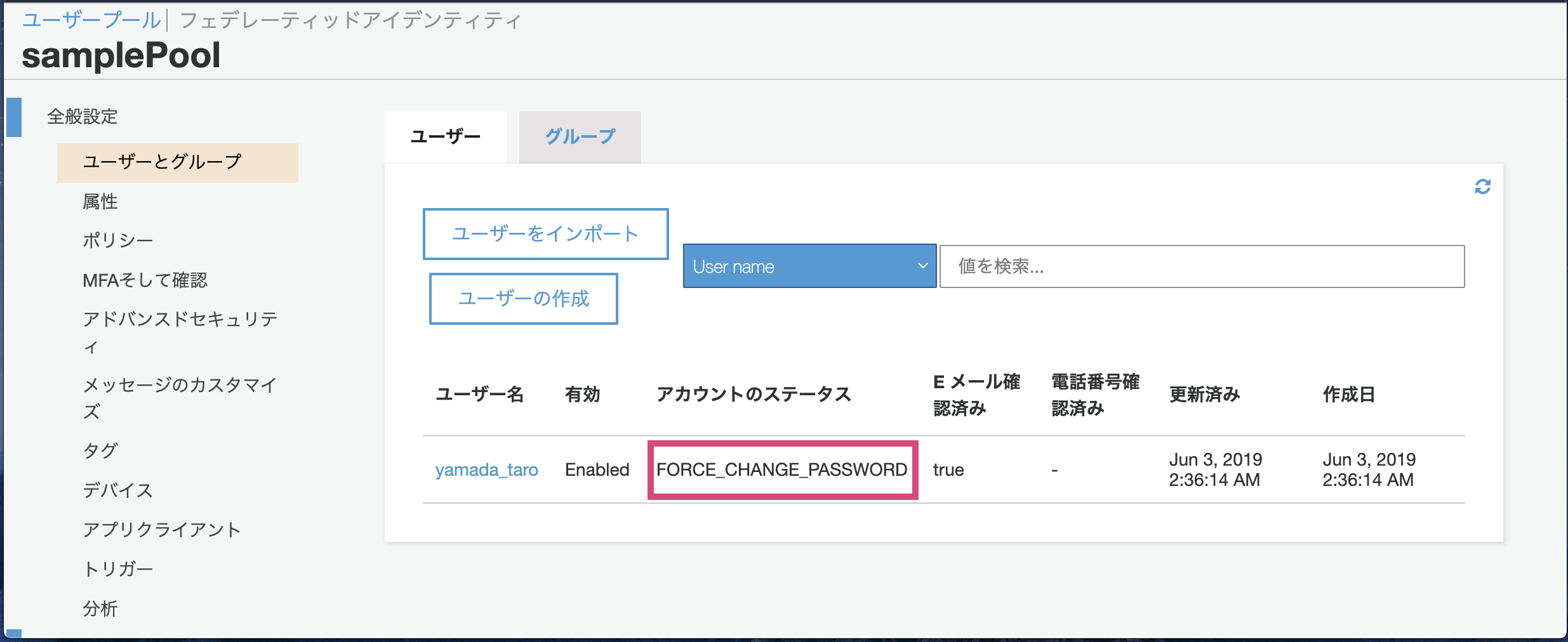Open the User name search filter dropdown
This screenshot has height=642, width=1568.
[x=809, y=266]
